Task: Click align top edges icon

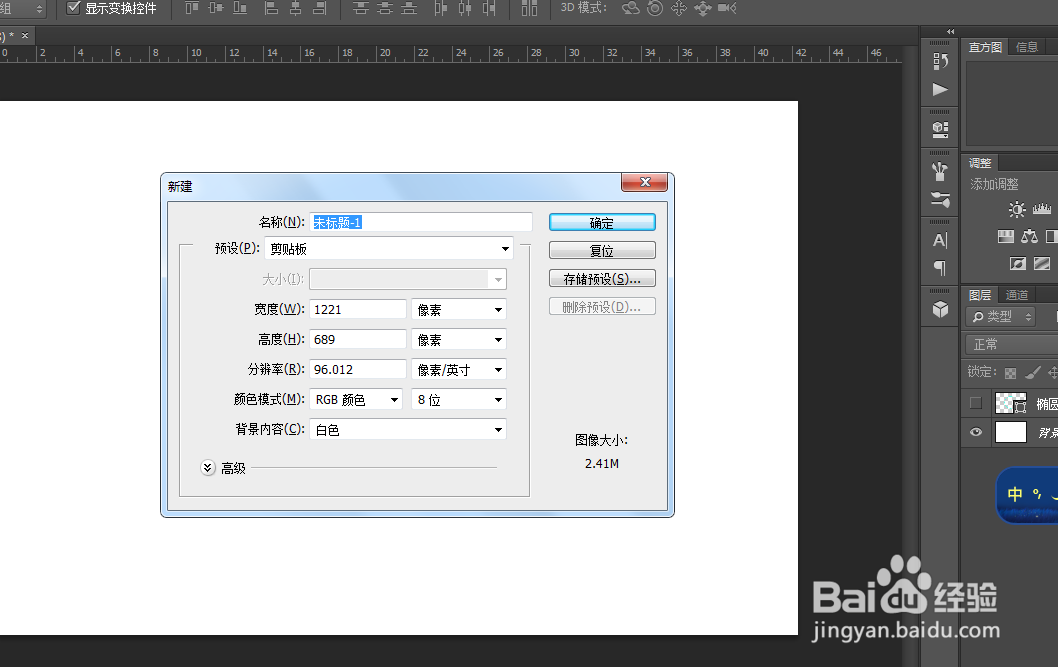Action: coord(192,8)
